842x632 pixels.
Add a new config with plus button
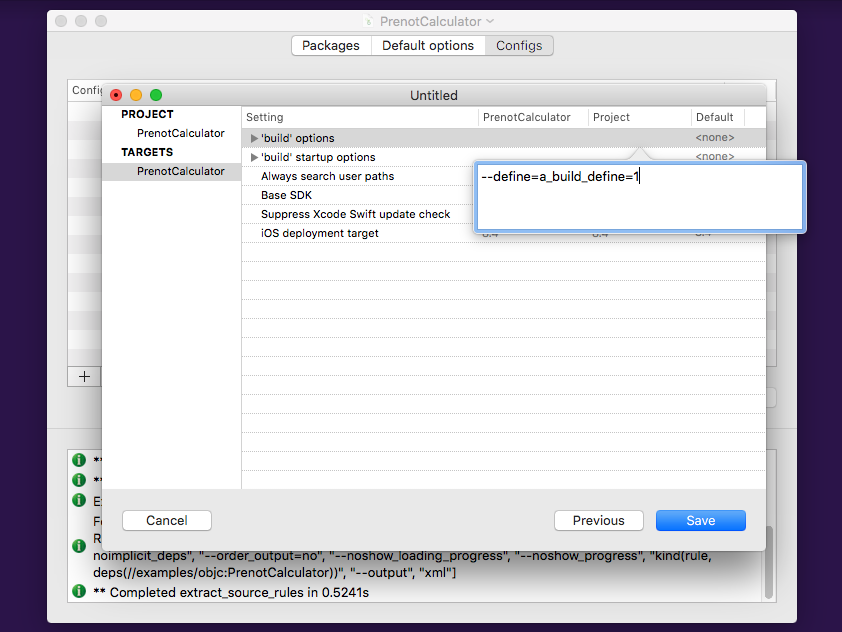tap(84, 376)
